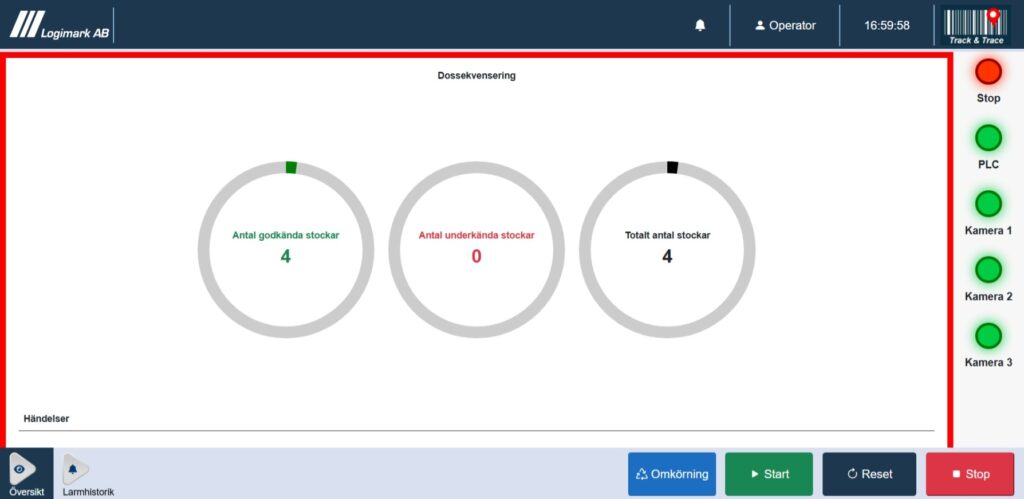Click the clock time display
This screenshot has height=499, width=1024.
click(x=887, y=26)
